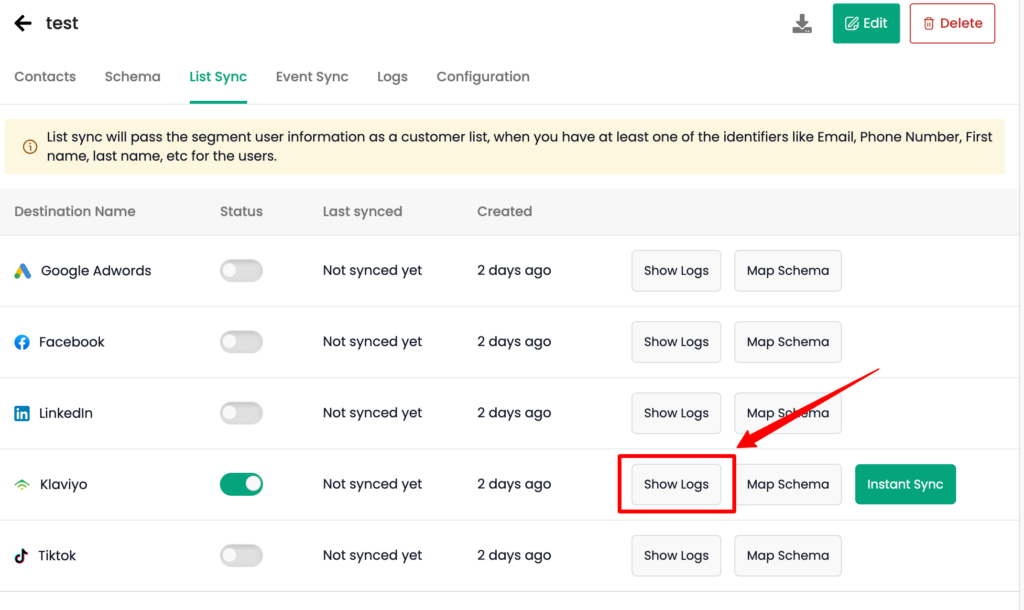Open the Configuration tab
The image size is (1024, 610).
pos(483,76)
